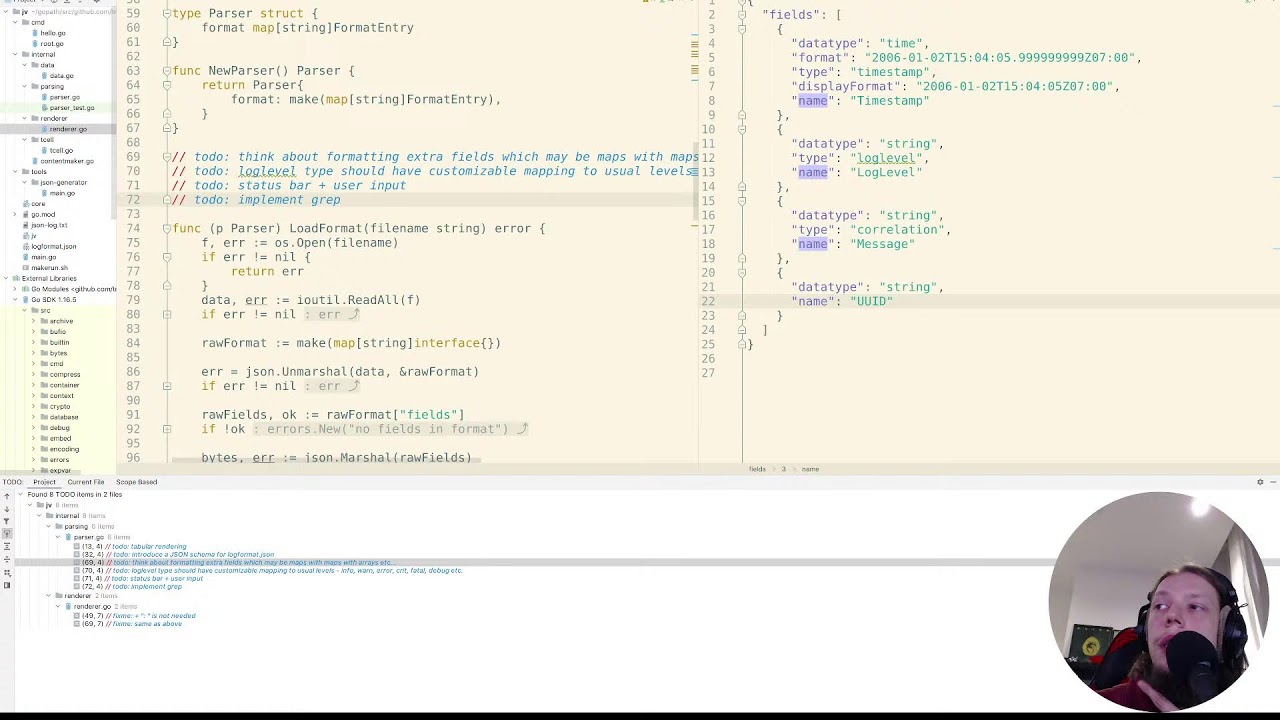This screenshot has width=1280, height=720.
Task: Open TODO 'status bar + user input' entry
Action: pyautogui.click(x=140, y=578)
